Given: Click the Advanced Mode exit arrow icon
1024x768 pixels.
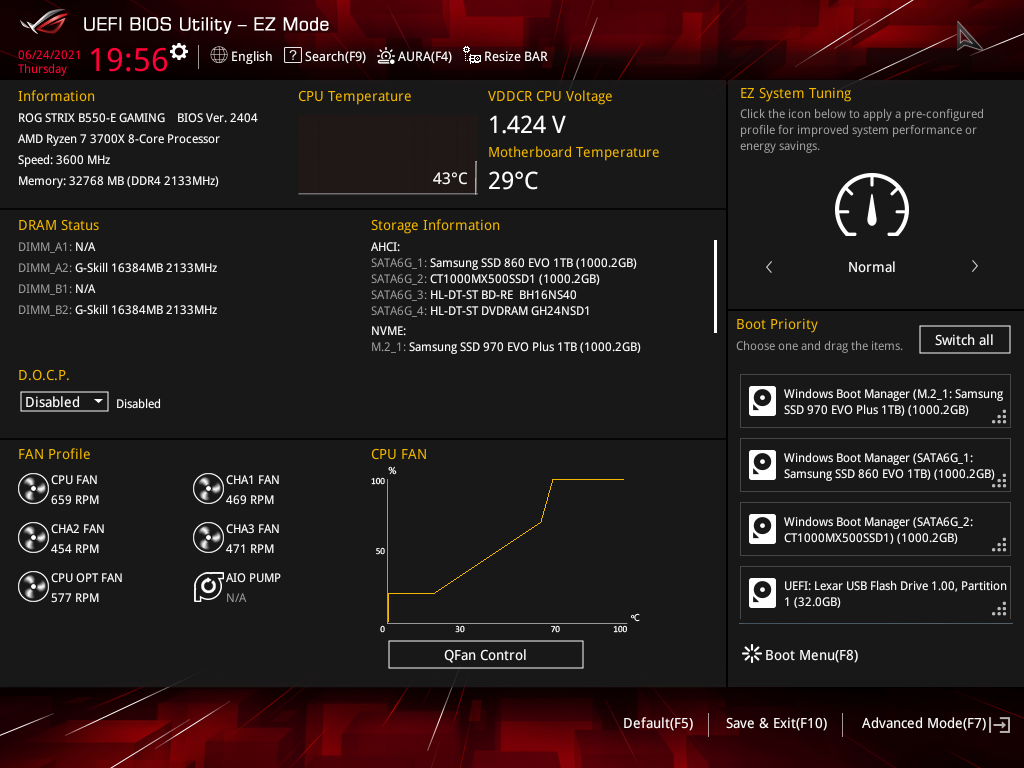Looking at the screenshot, I should point(1000,724).
